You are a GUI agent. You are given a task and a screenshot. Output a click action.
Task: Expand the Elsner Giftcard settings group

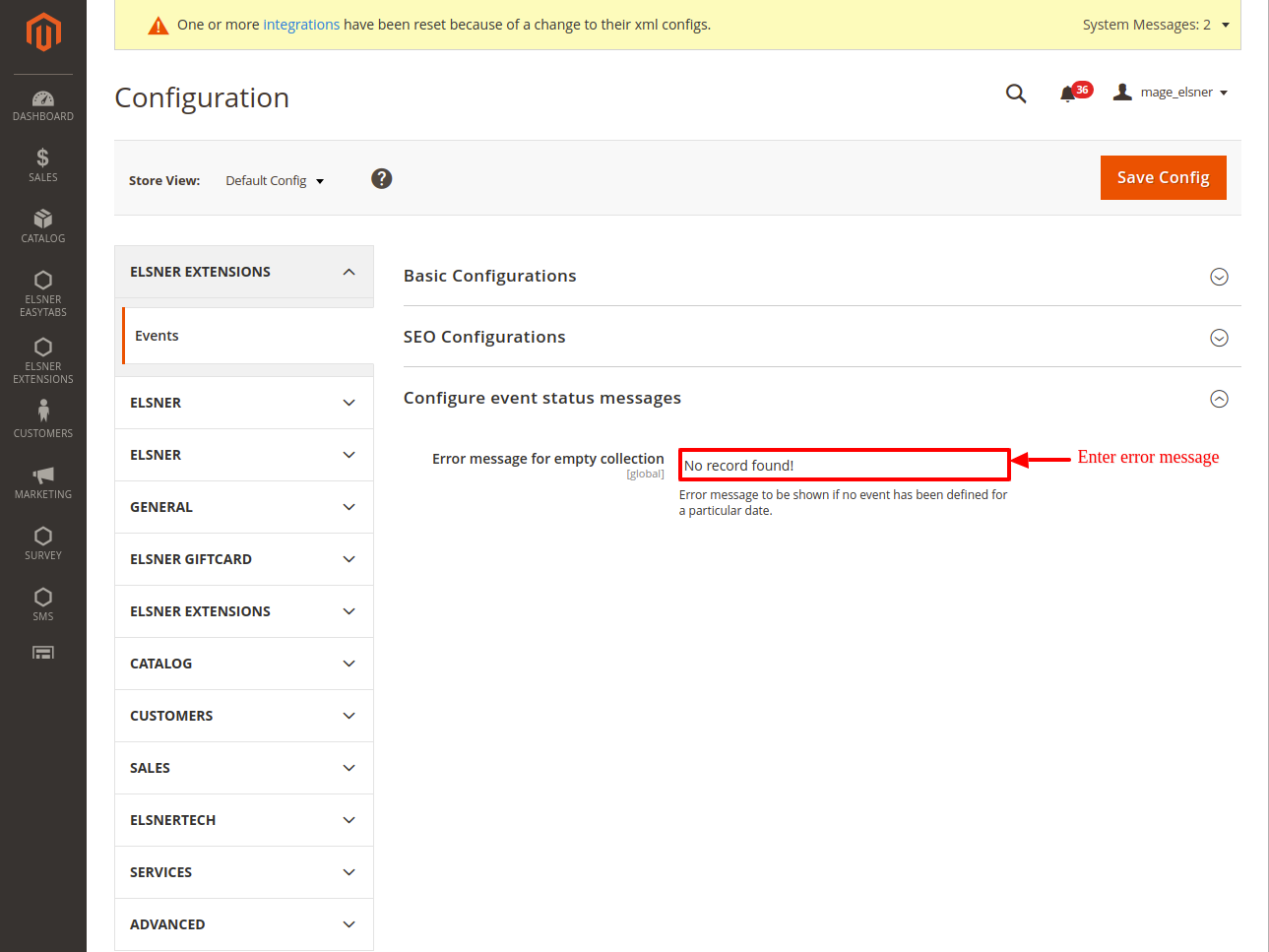tap(244, 559)
